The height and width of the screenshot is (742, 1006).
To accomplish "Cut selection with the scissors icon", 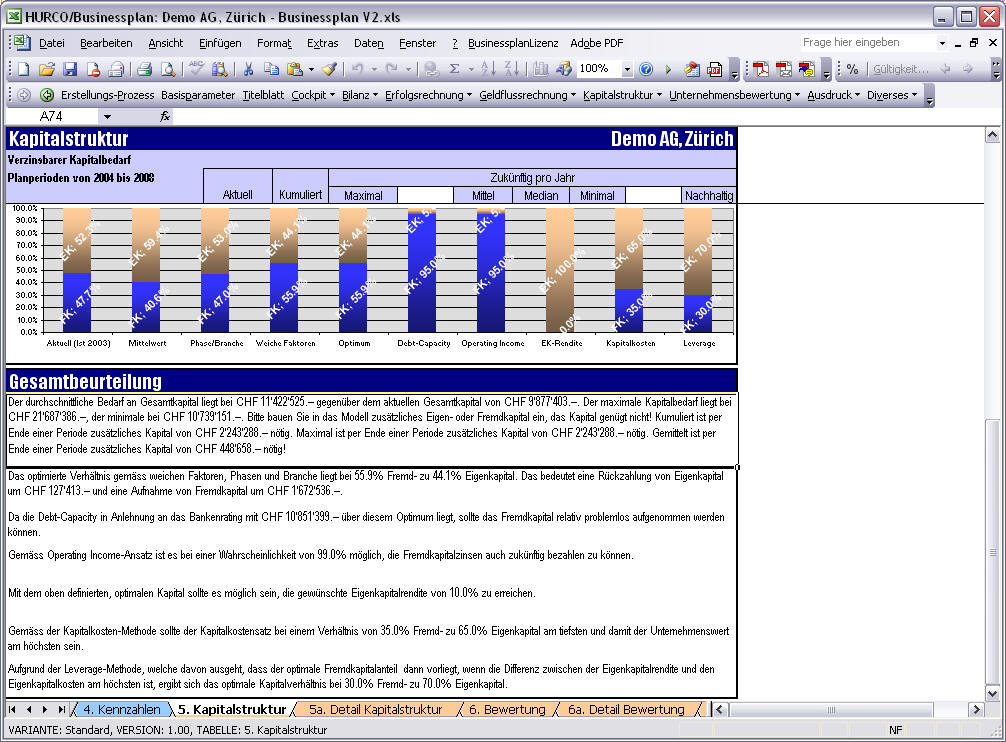I will [248, 69].
